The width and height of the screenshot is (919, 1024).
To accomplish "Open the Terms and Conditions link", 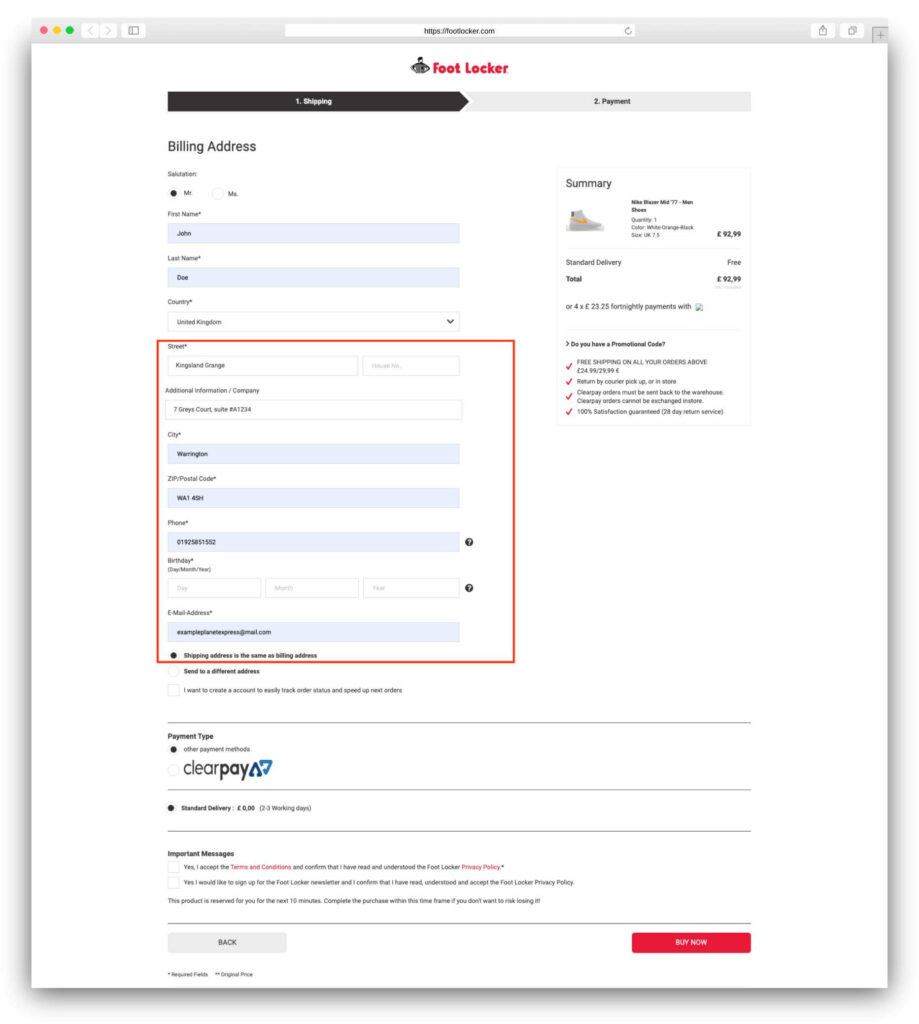I will click(261, 867).
